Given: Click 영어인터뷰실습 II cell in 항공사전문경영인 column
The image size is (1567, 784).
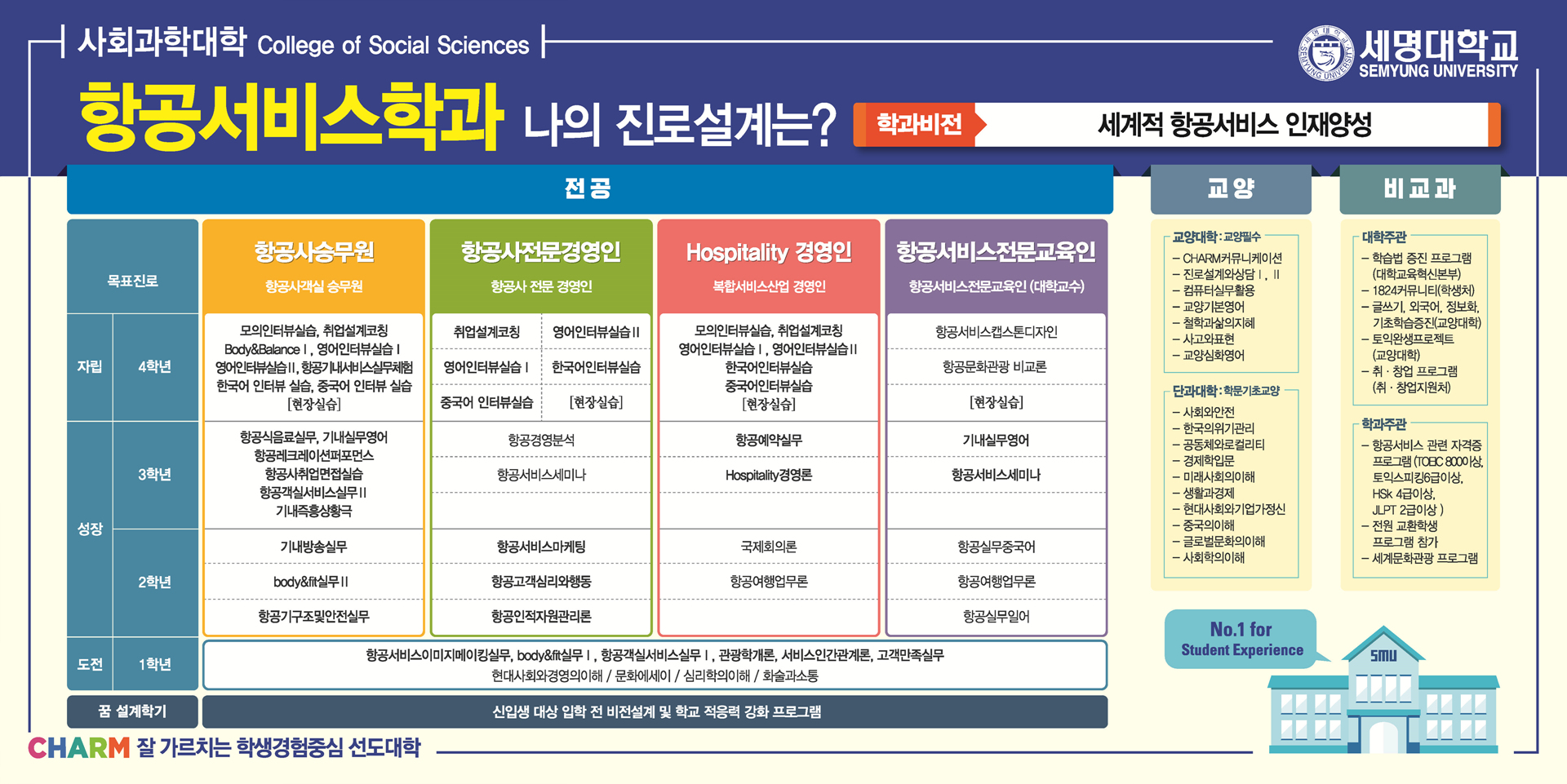Looking at the screenshot, I should (596, 332).
